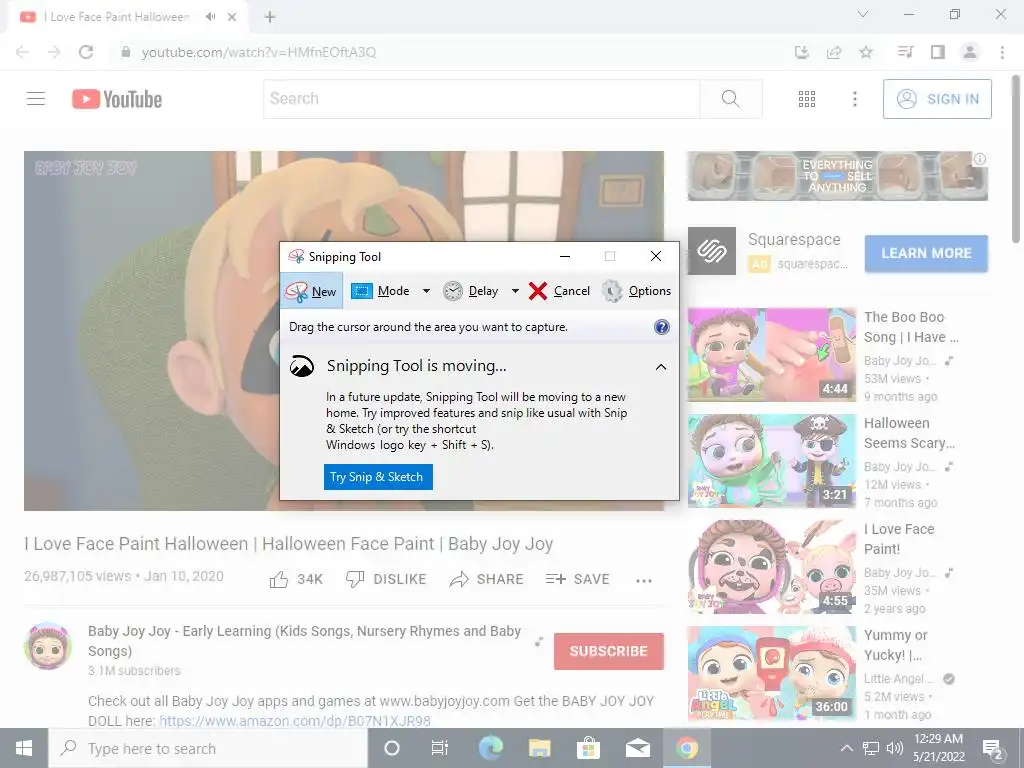
Task: Open volume control in system tray
Action: point(895,748)
